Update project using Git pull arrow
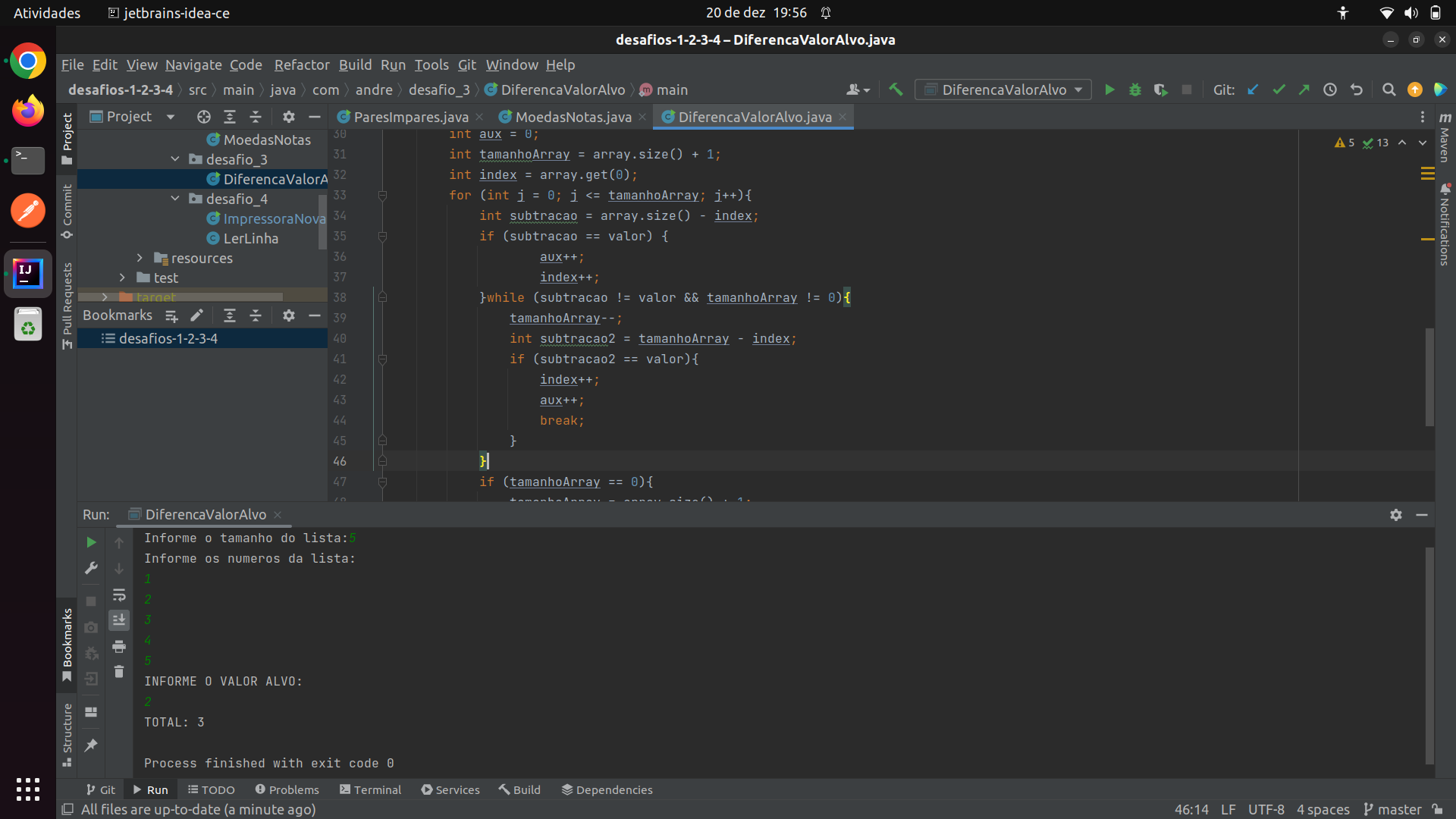Viewport: 1456px width, 819px height. [x=1253, y=89]
